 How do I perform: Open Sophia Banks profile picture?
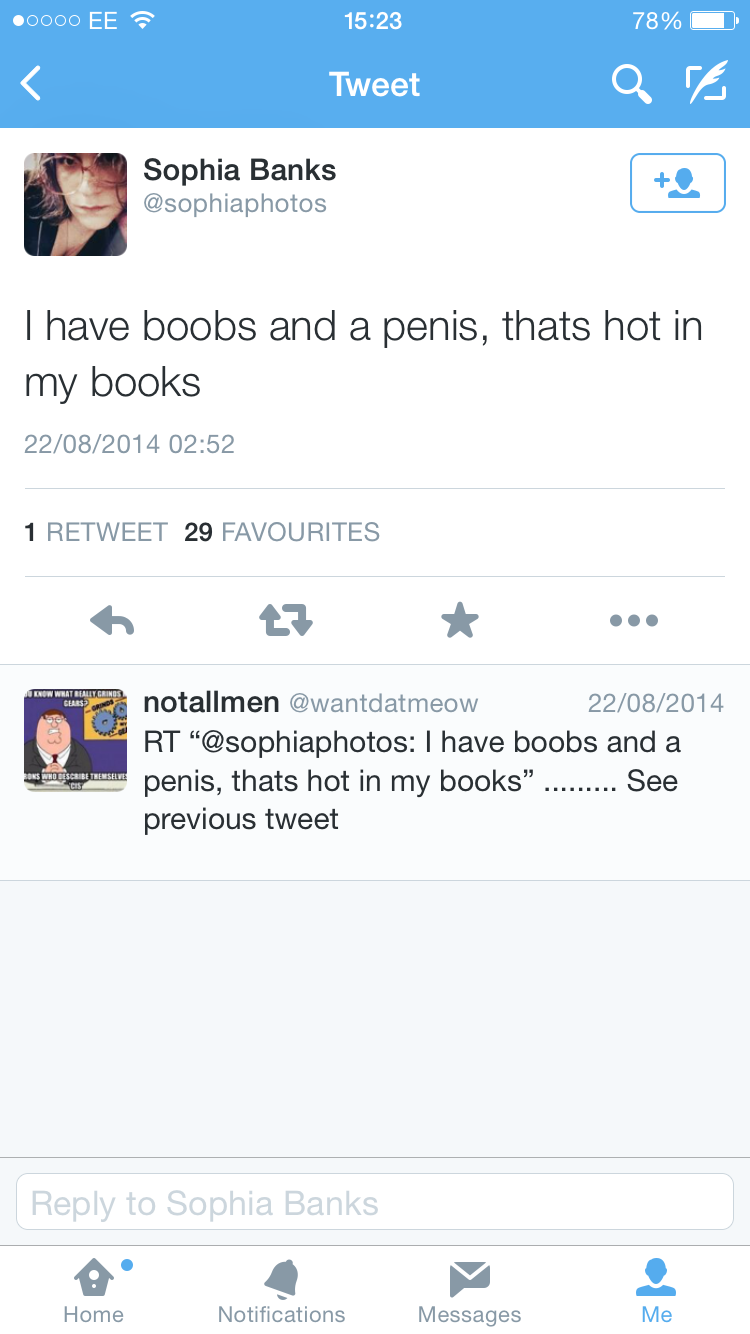pos(76,204)
